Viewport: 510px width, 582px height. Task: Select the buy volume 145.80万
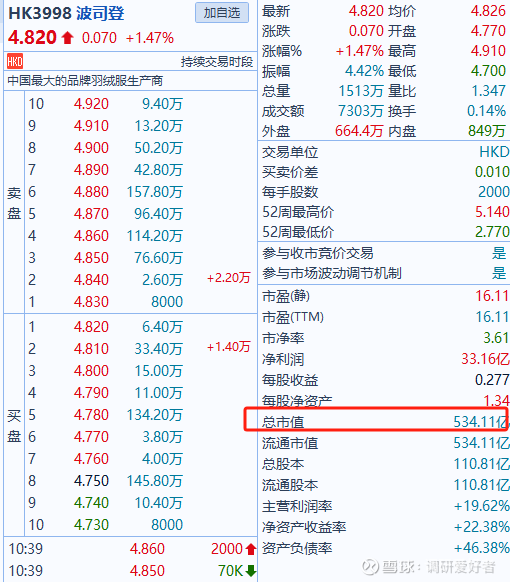click(154, 481)
